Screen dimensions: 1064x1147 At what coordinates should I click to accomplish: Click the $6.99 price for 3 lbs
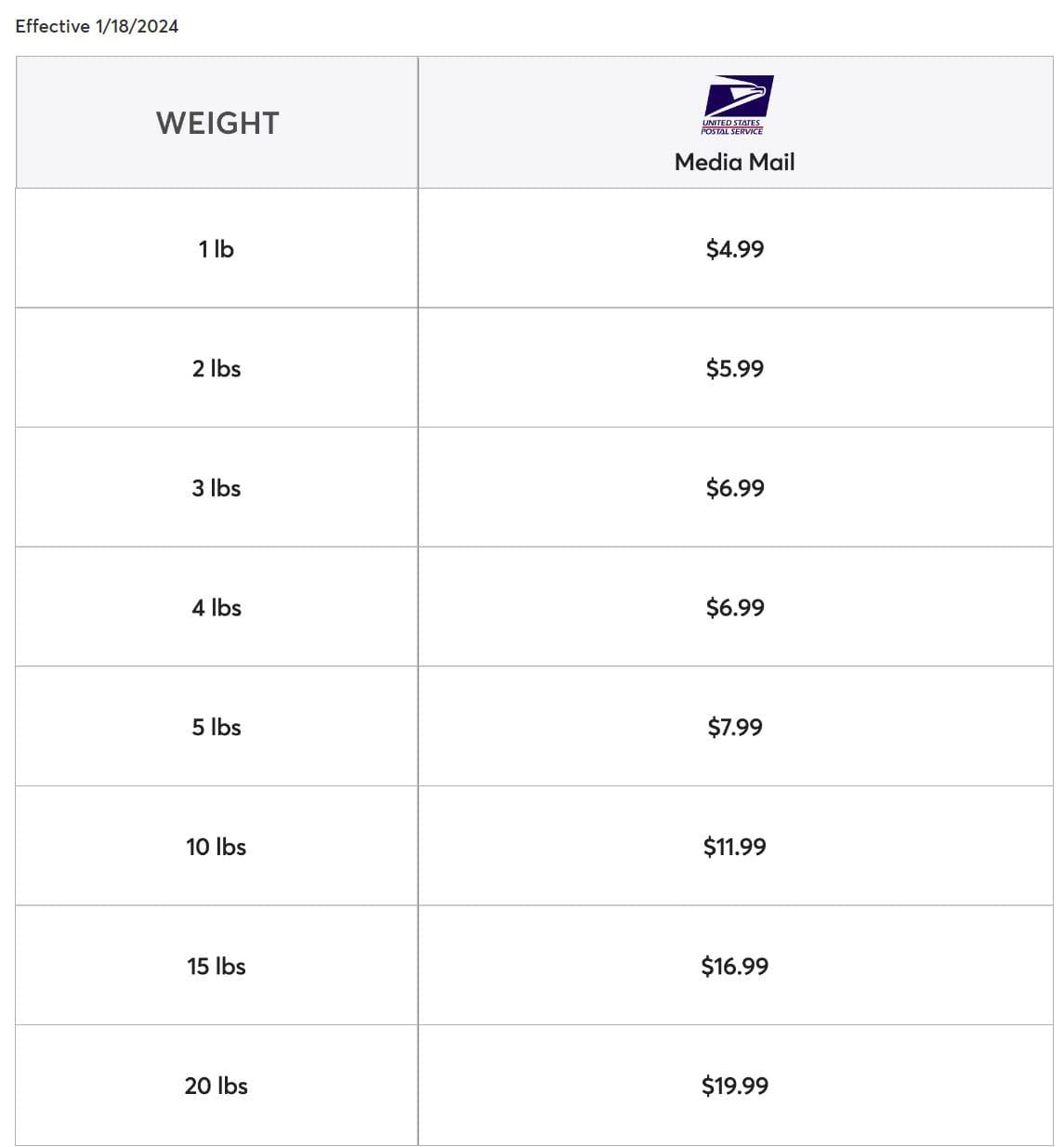point(734,488)
